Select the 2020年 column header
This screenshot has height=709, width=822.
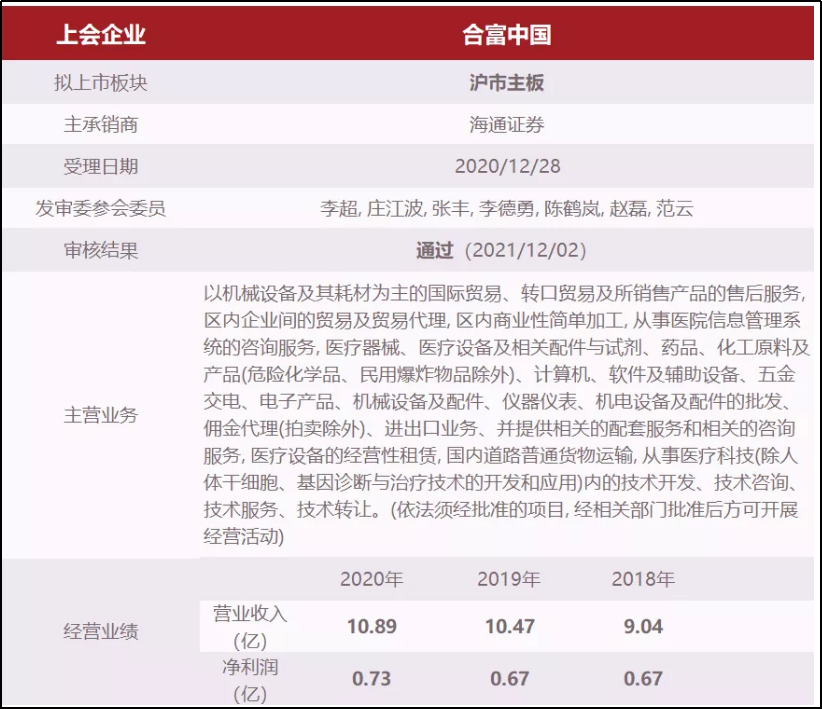click(x=371, y=579)
